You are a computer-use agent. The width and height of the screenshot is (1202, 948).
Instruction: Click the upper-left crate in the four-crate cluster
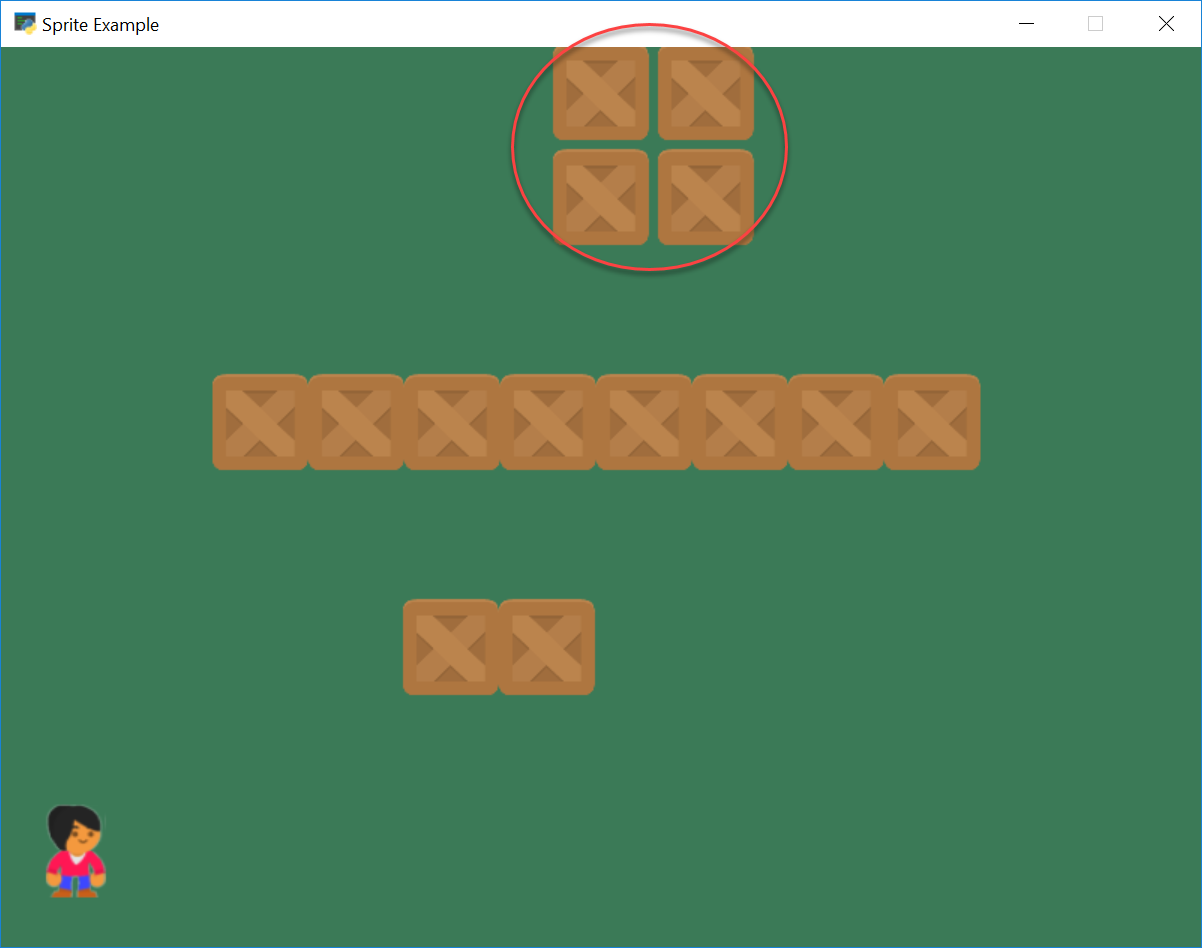tap(601, 93)
